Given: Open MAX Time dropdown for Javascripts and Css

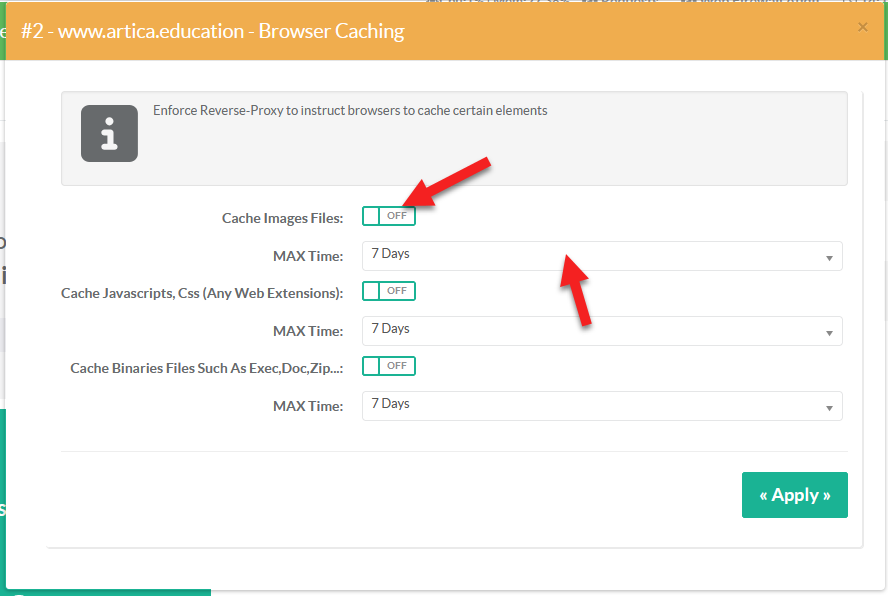Looking at the screenshot, I should 600,331.
